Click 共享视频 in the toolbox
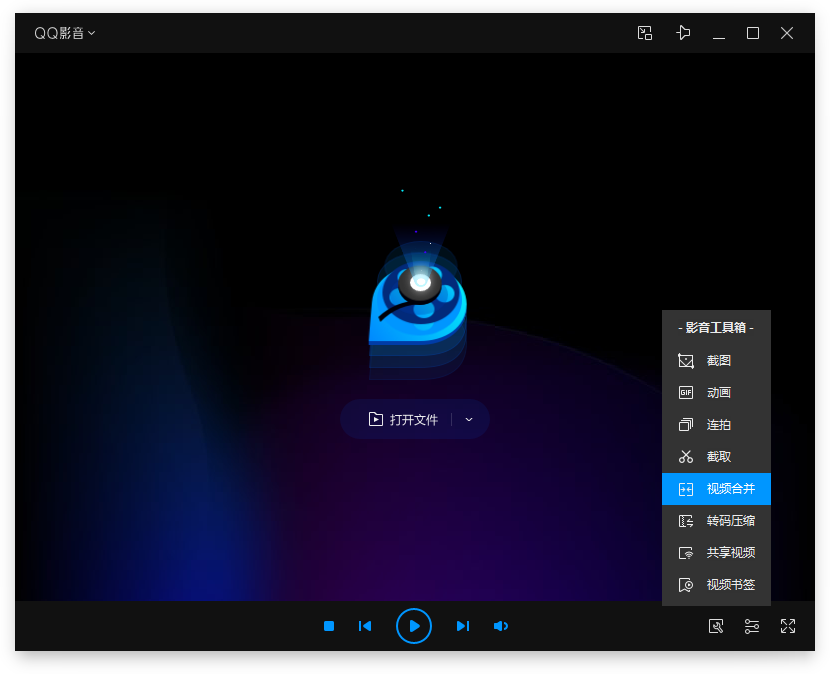The image size is (830, 674). pyautogui.click(x=716, y=553)
